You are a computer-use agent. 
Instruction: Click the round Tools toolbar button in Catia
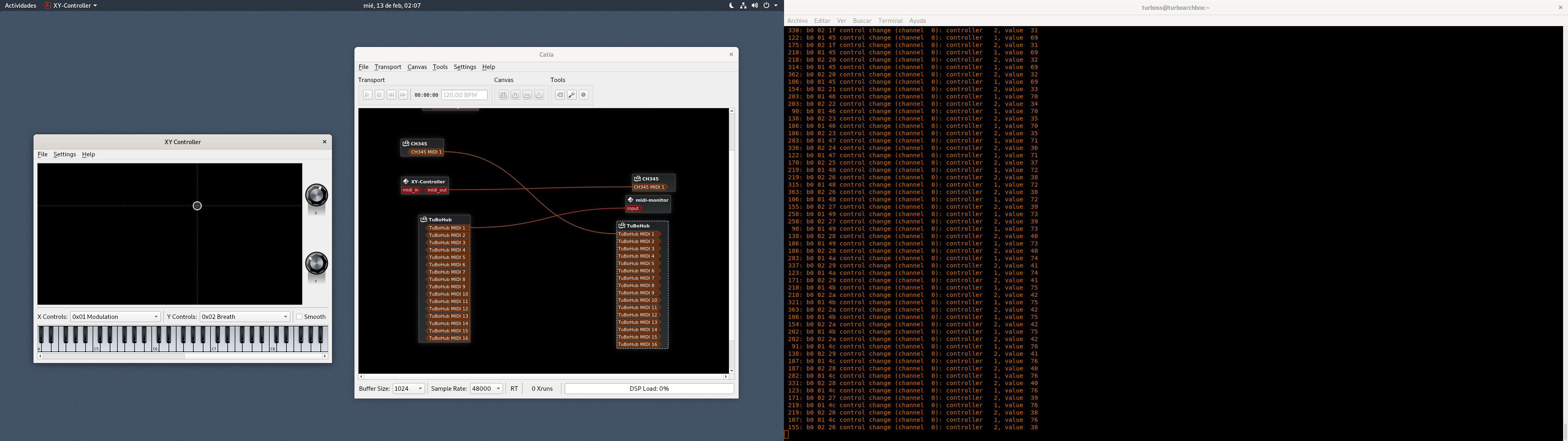pyautogui.click(x=584, y=95)
